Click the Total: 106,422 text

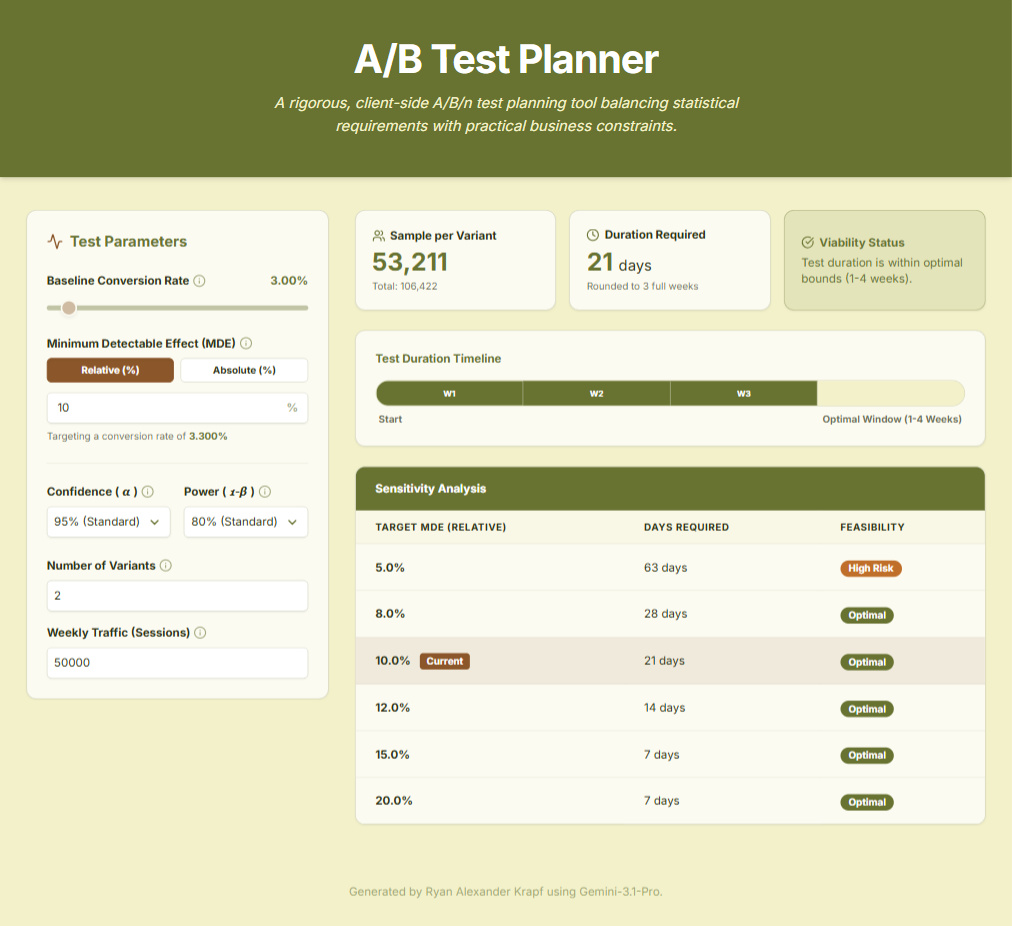point(405,287)
